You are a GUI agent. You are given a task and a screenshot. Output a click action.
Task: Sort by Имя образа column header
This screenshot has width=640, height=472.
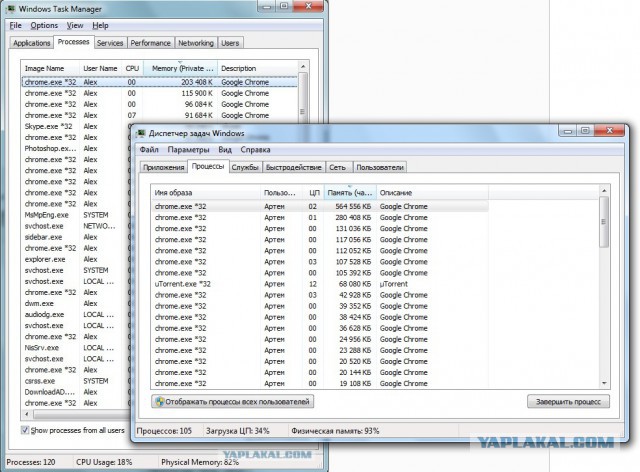[206, 193]
